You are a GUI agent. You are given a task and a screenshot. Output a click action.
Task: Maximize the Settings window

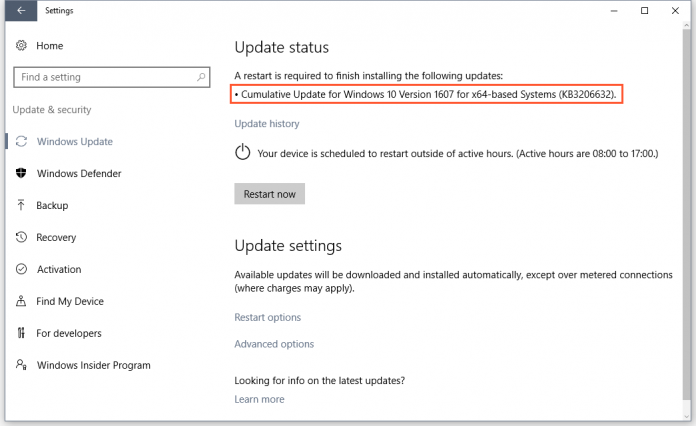[x=645, y=11]
